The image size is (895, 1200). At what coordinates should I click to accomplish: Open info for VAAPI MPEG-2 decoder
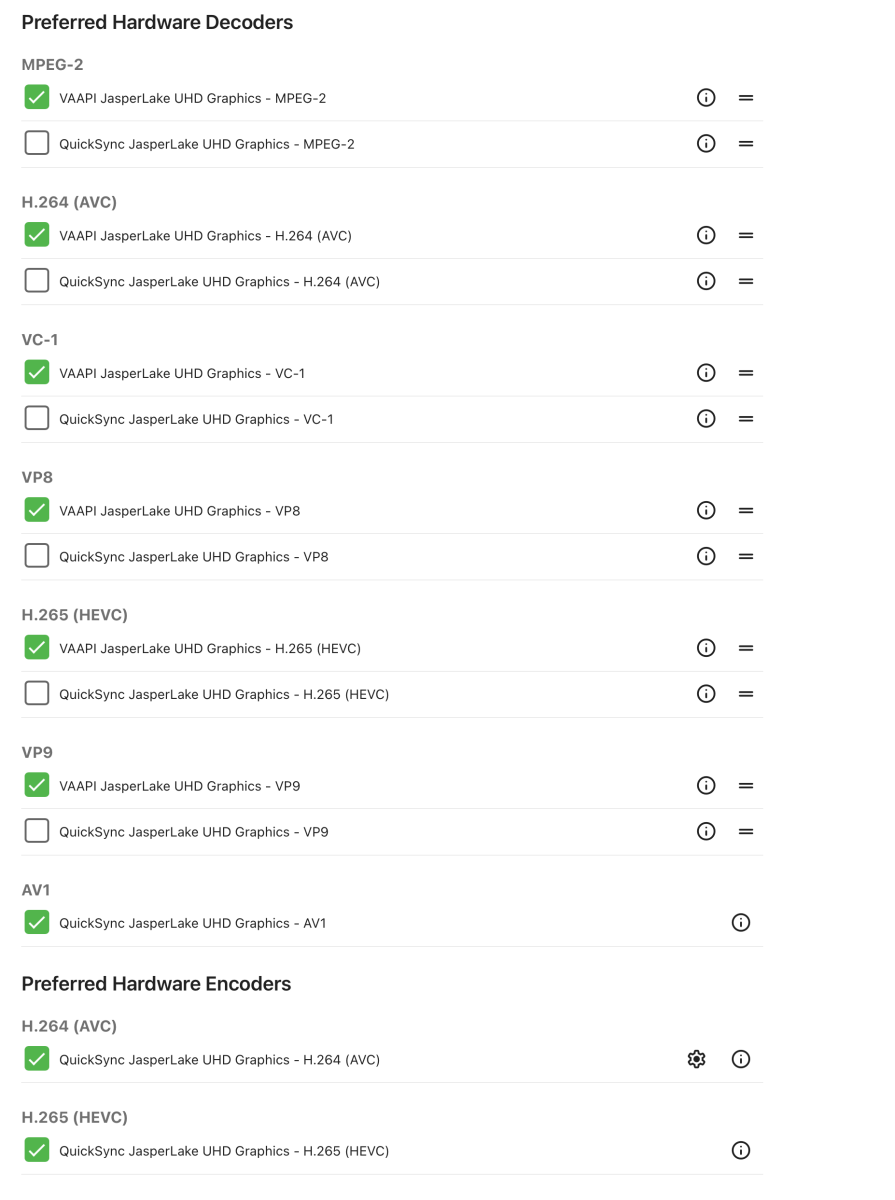tap(706, 98)
